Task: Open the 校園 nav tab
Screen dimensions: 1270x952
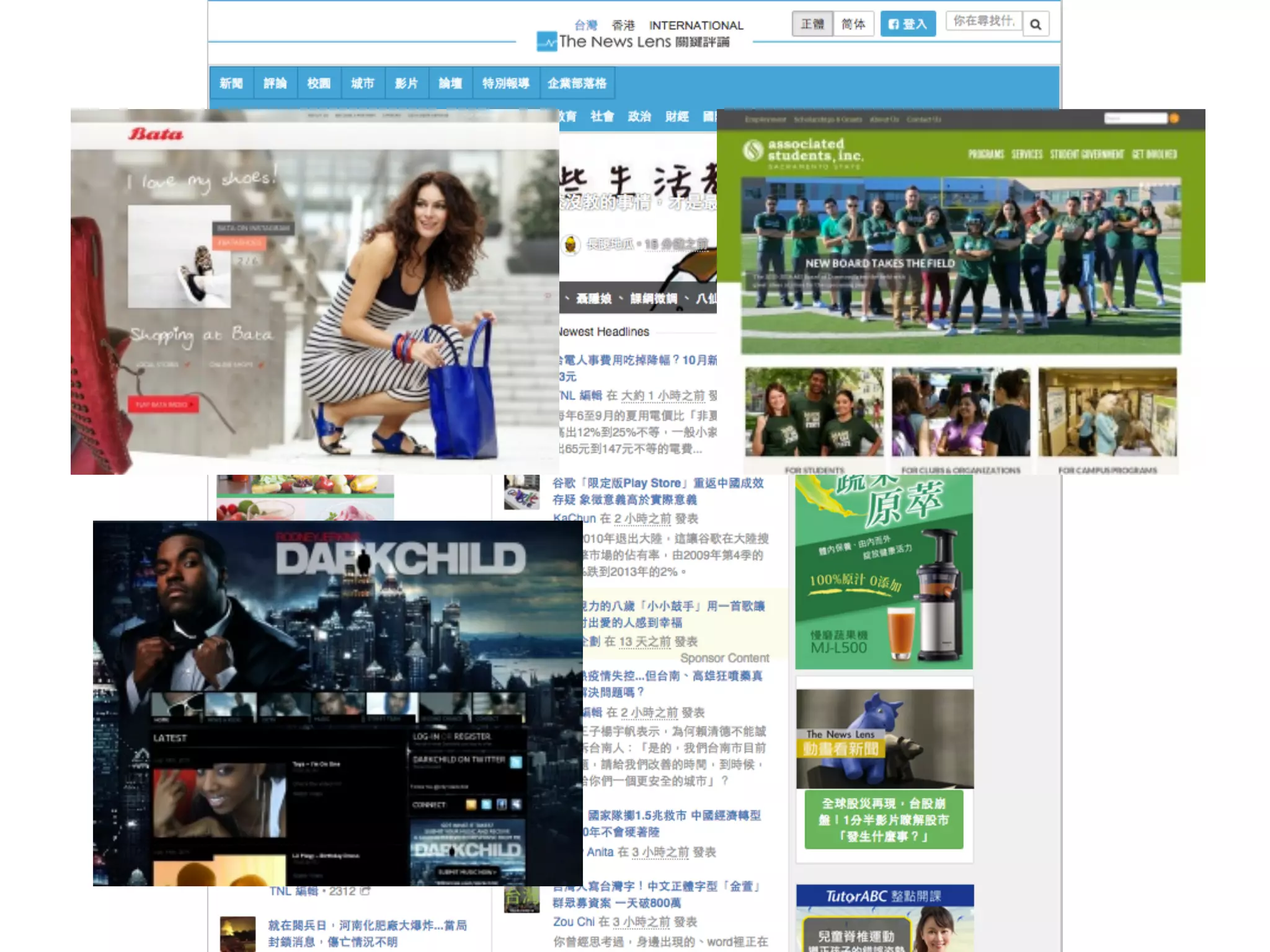Action: pos(319,84)
